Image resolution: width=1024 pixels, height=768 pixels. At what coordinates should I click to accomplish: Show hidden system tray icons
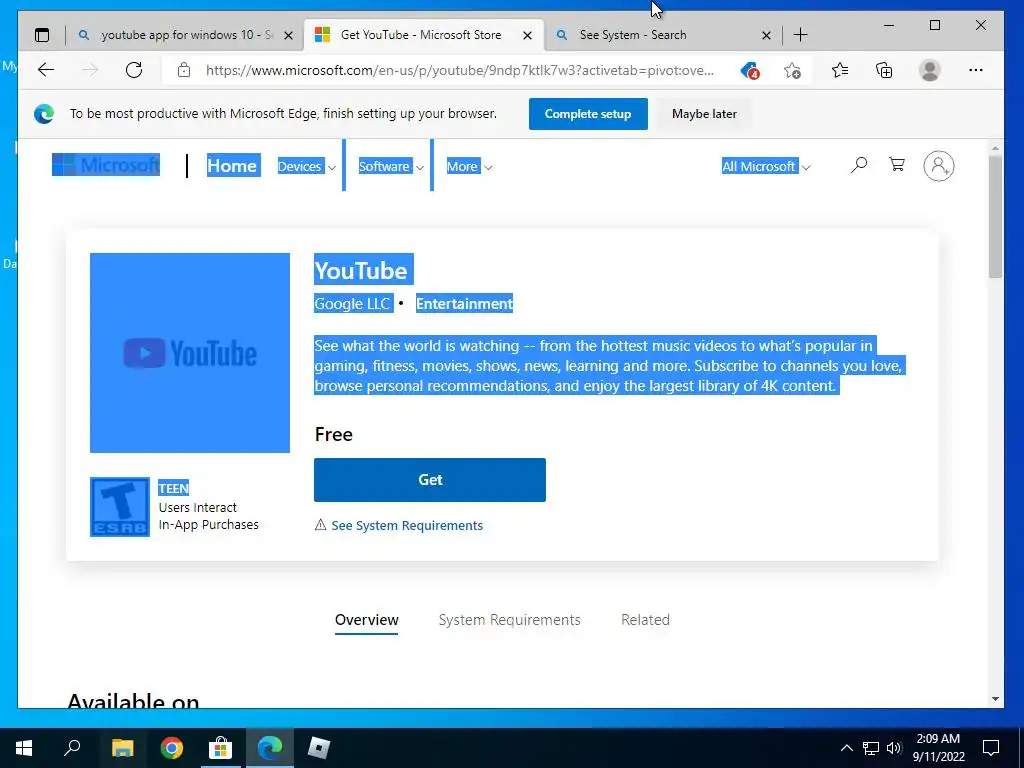(x=846, y=748)
